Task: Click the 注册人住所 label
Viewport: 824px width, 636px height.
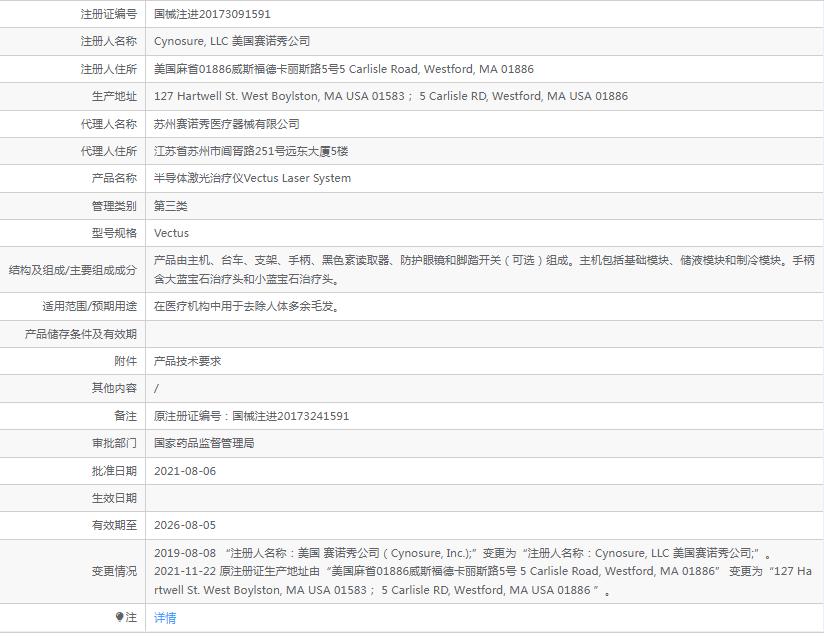Action: click(x=109, y=69)
